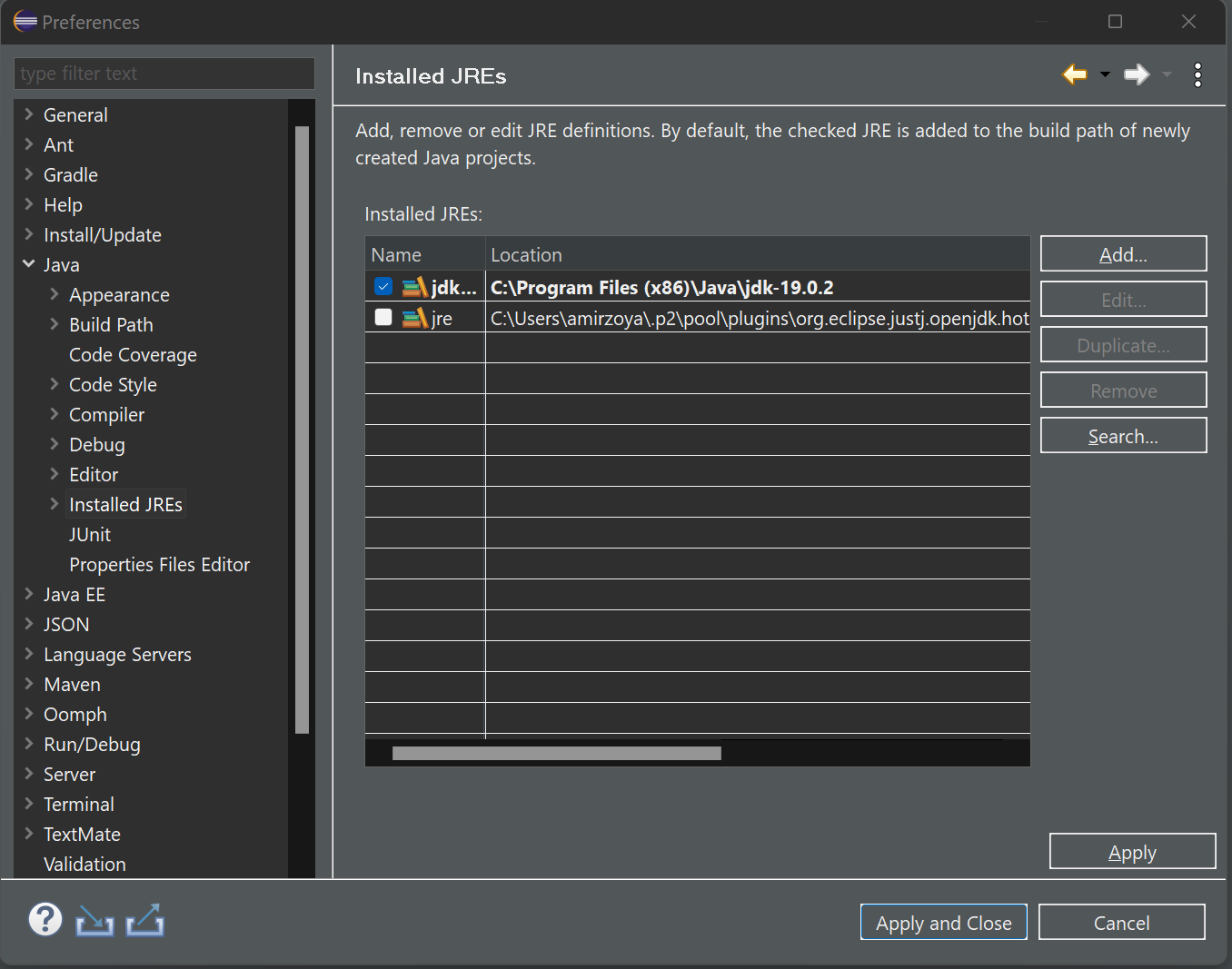Open the three-dot view menu
This screenshot has height=969, width=1232.
click(1197, 74)
